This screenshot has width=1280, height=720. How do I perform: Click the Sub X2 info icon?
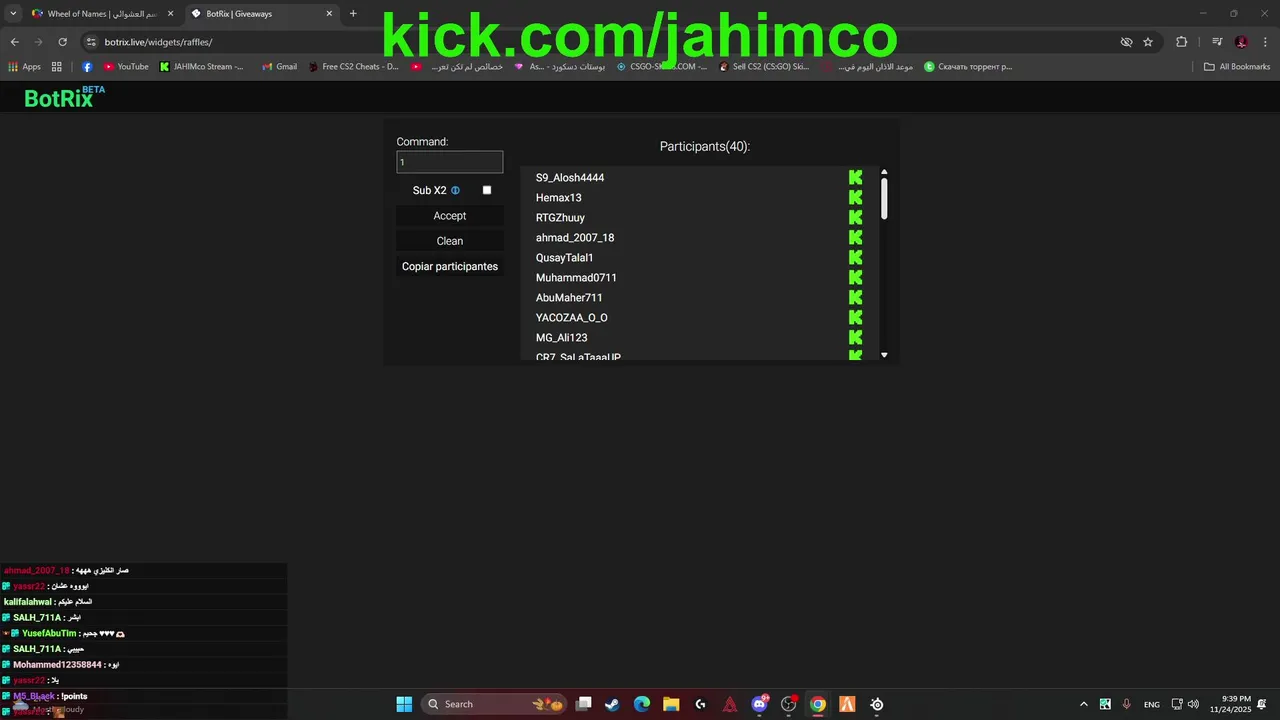[455, 190]
